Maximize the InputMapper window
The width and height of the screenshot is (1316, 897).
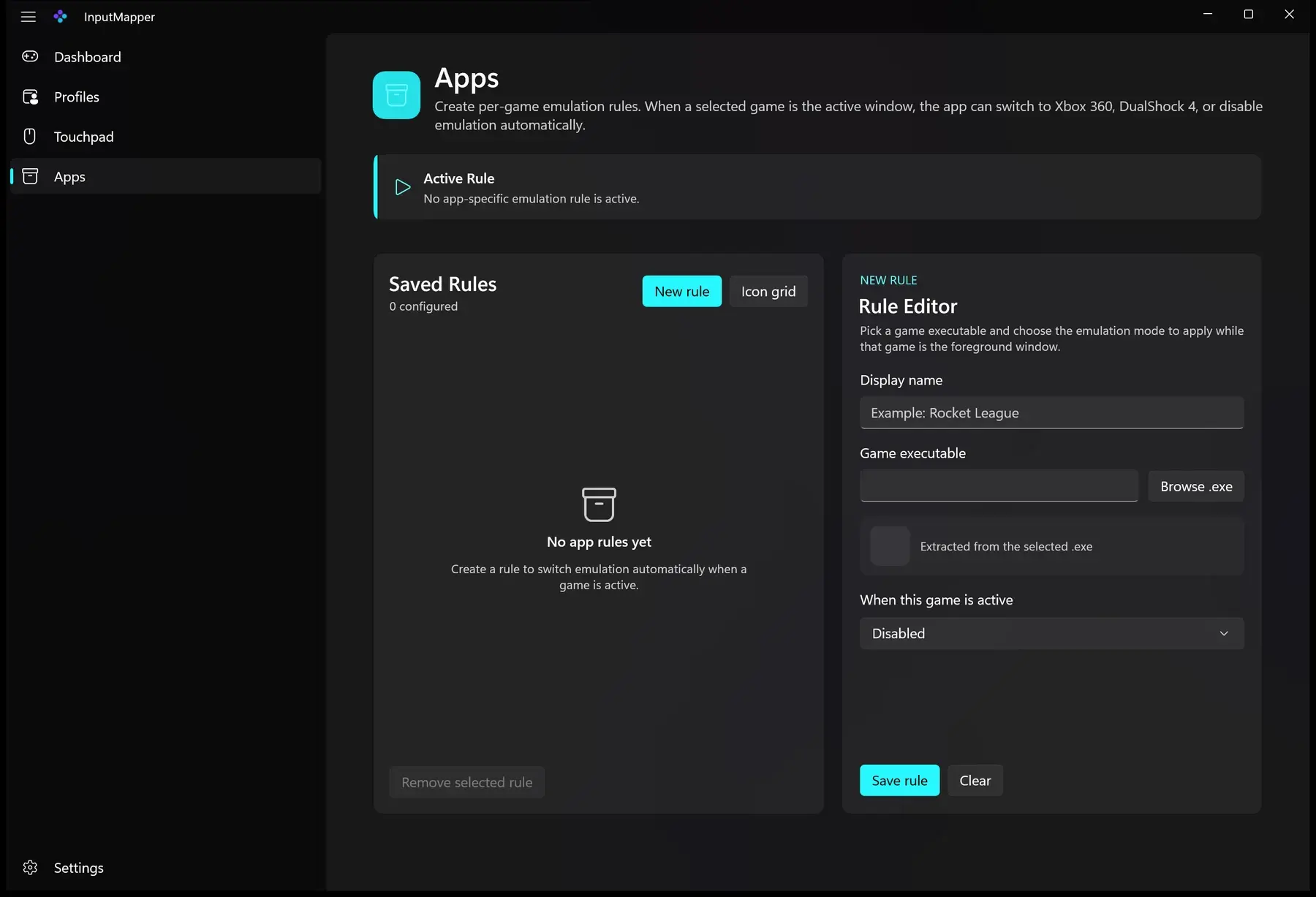(x=1248, y=14)
